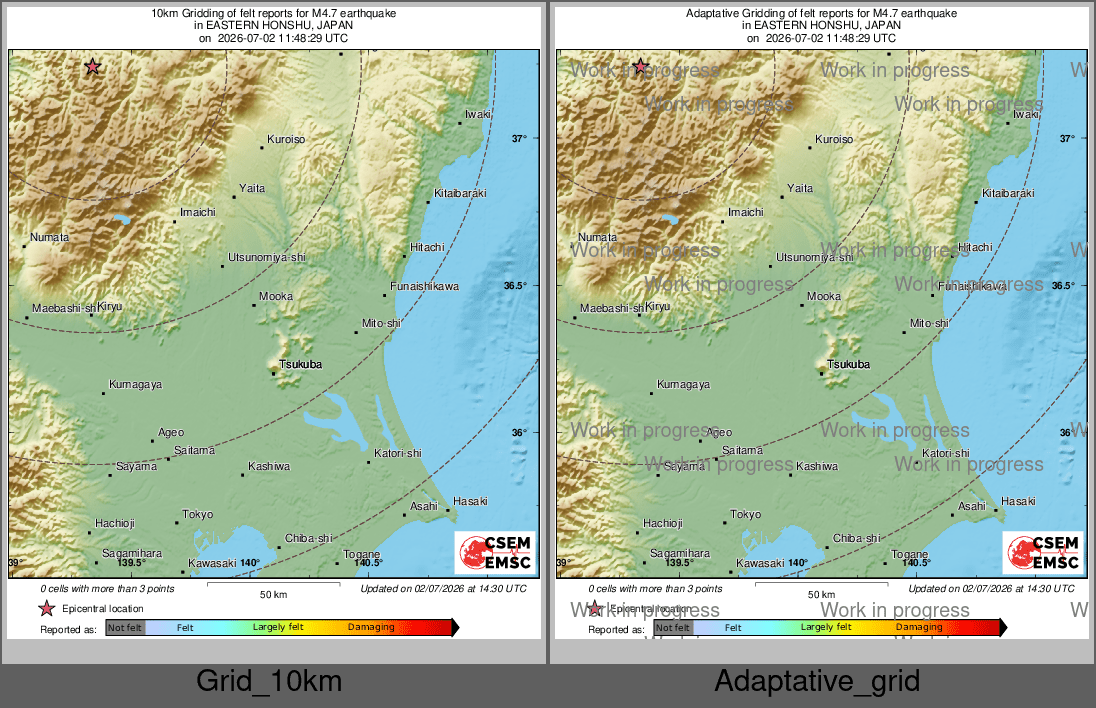Click the Epicentral location legend star under the Grid_10km map
Screen dimensions: 1096x708
pos(47,609)
